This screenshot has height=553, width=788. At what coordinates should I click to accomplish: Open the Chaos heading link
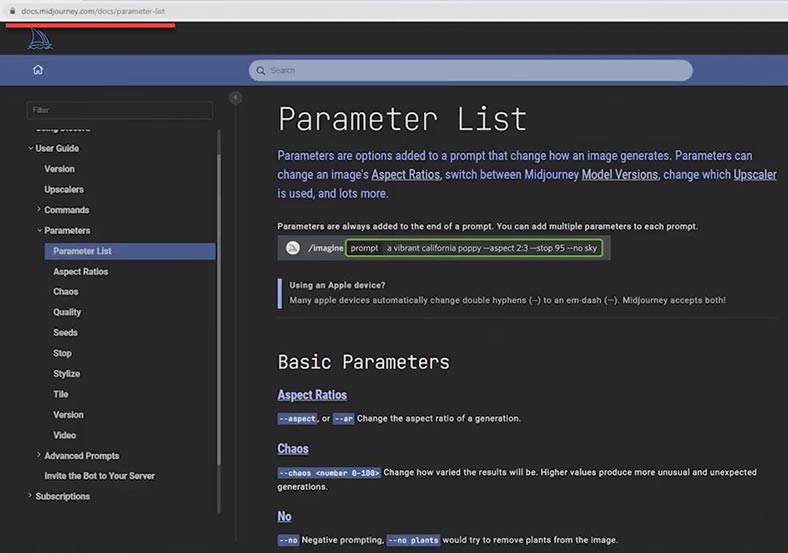[293, 448]
